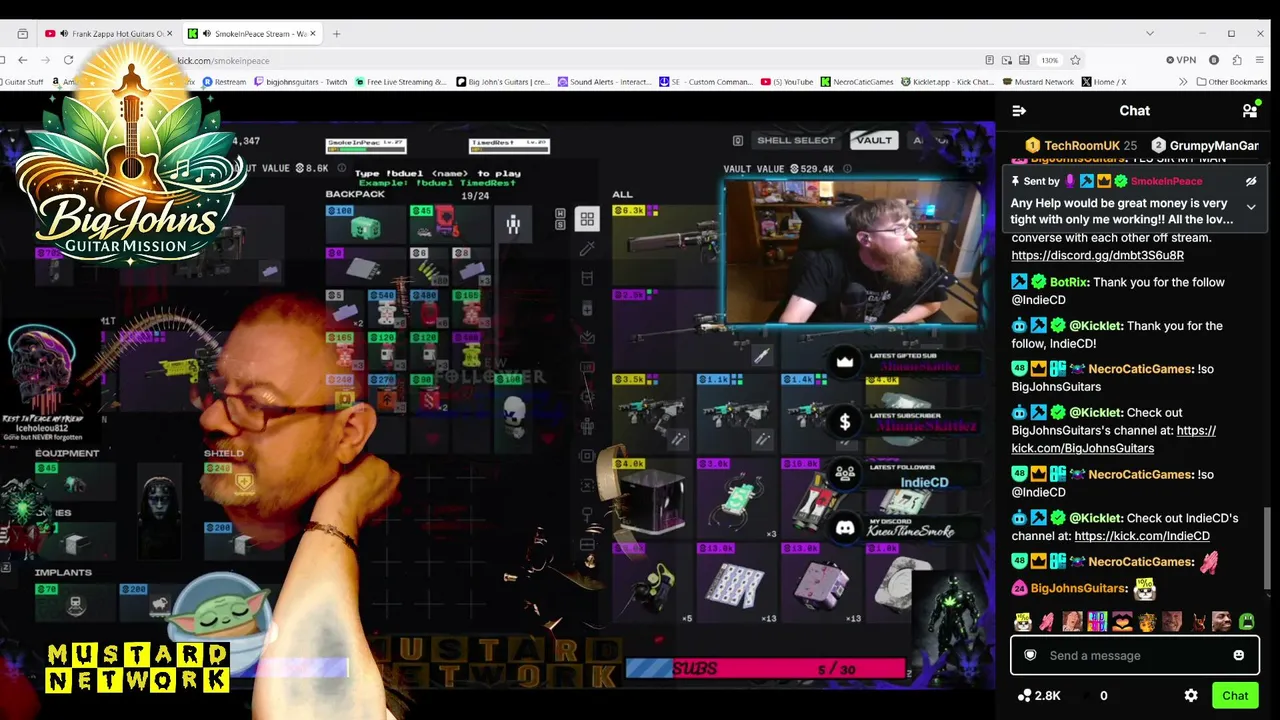This screenshot has width=1280, height=720.
Task: Open the Big John's Guitars bookmark
Action: [502, 82]
